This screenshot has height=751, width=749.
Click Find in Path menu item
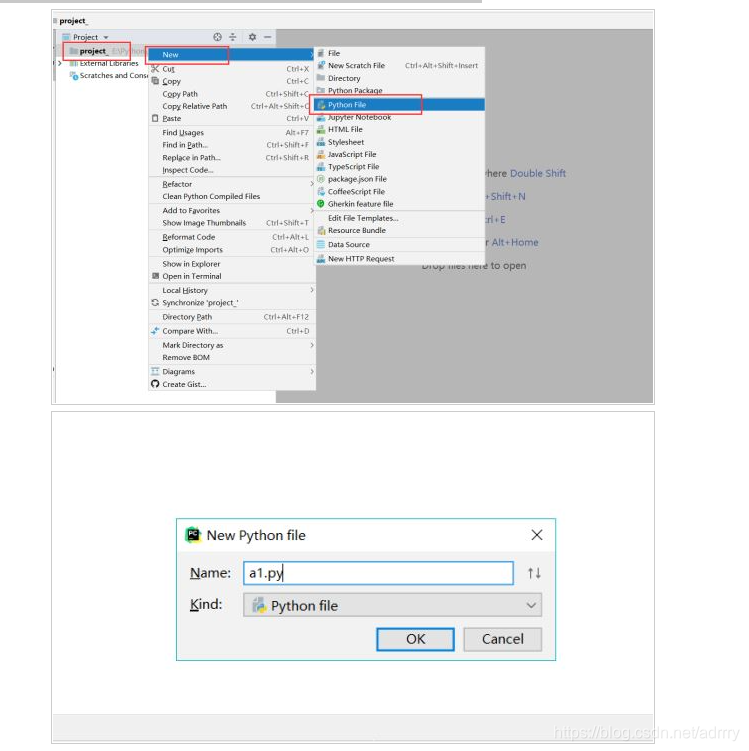tap(231, 145)
